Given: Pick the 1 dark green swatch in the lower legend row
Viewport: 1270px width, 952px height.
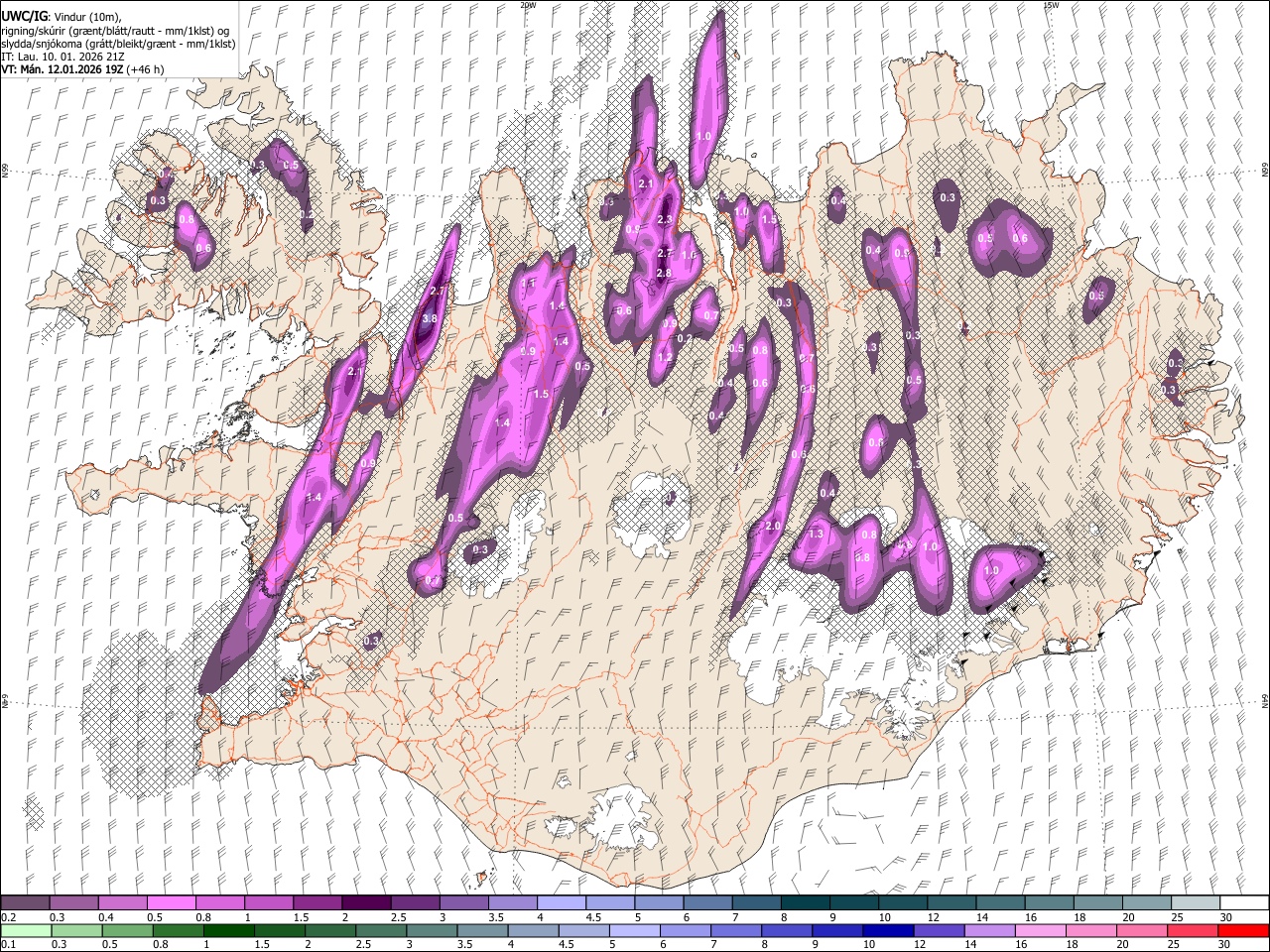Looking at the screenshot, I should [228, 930].
